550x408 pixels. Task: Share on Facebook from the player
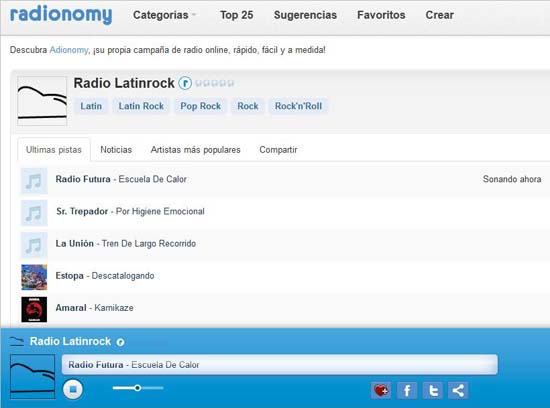click(407, 390)
